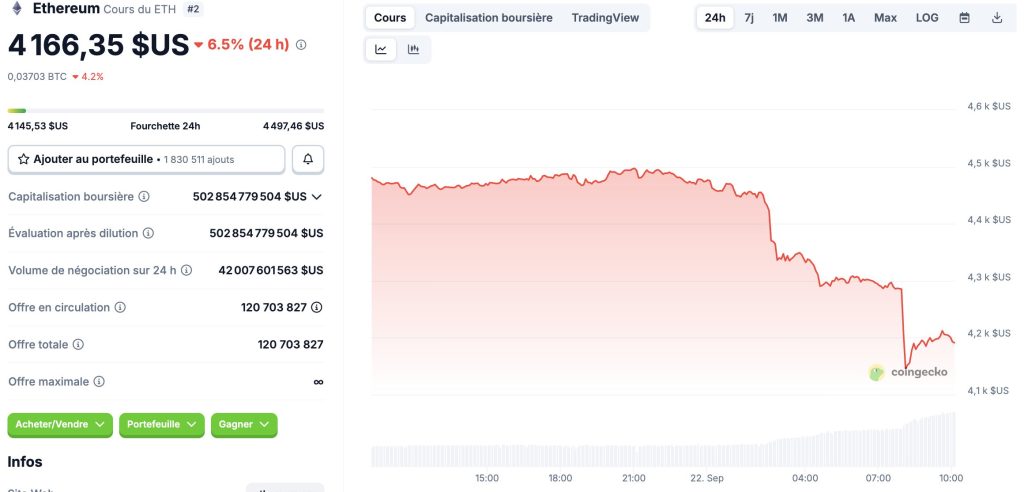
Task: Open the Gagner dropdown
Action: pos(243,424)
